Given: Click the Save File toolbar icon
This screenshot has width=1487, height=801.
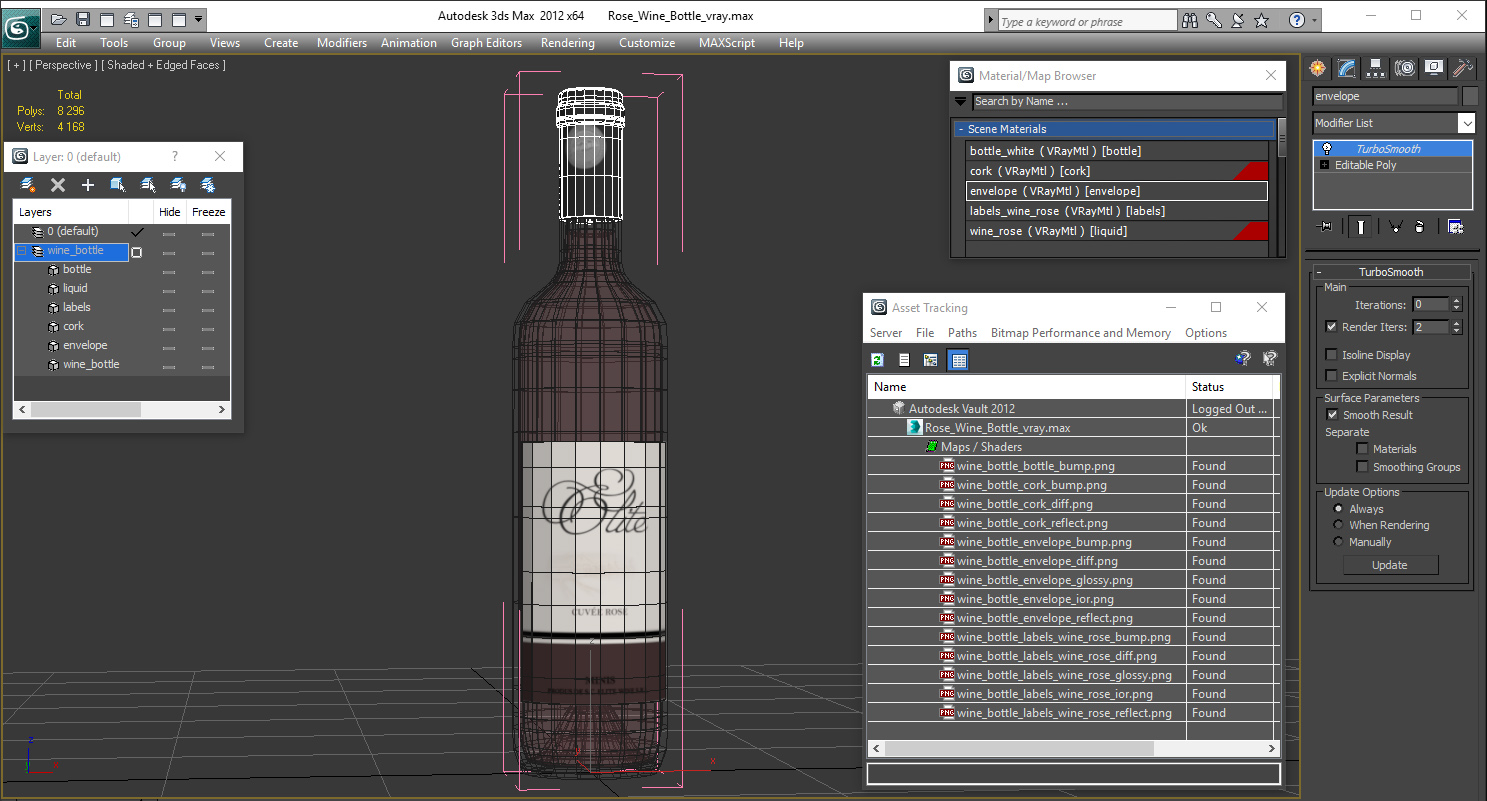Looking at the screenshot, I should click(x=83, y=19).
